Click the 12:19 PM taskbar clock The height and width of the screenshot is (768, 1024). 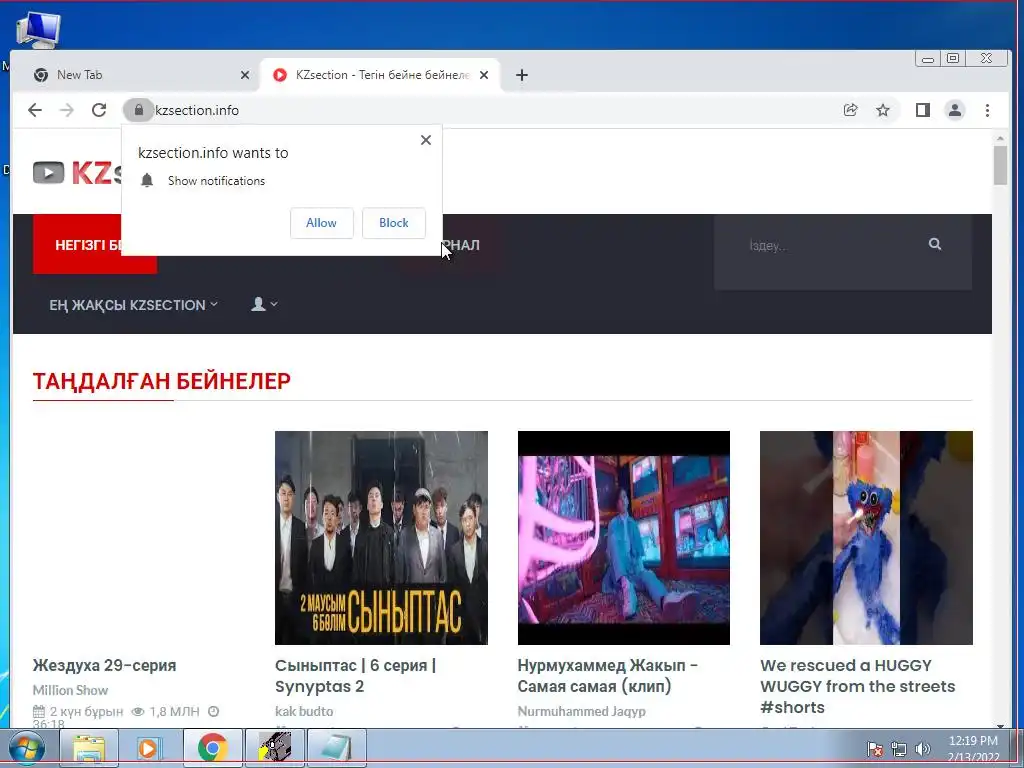tap(973, 741)
